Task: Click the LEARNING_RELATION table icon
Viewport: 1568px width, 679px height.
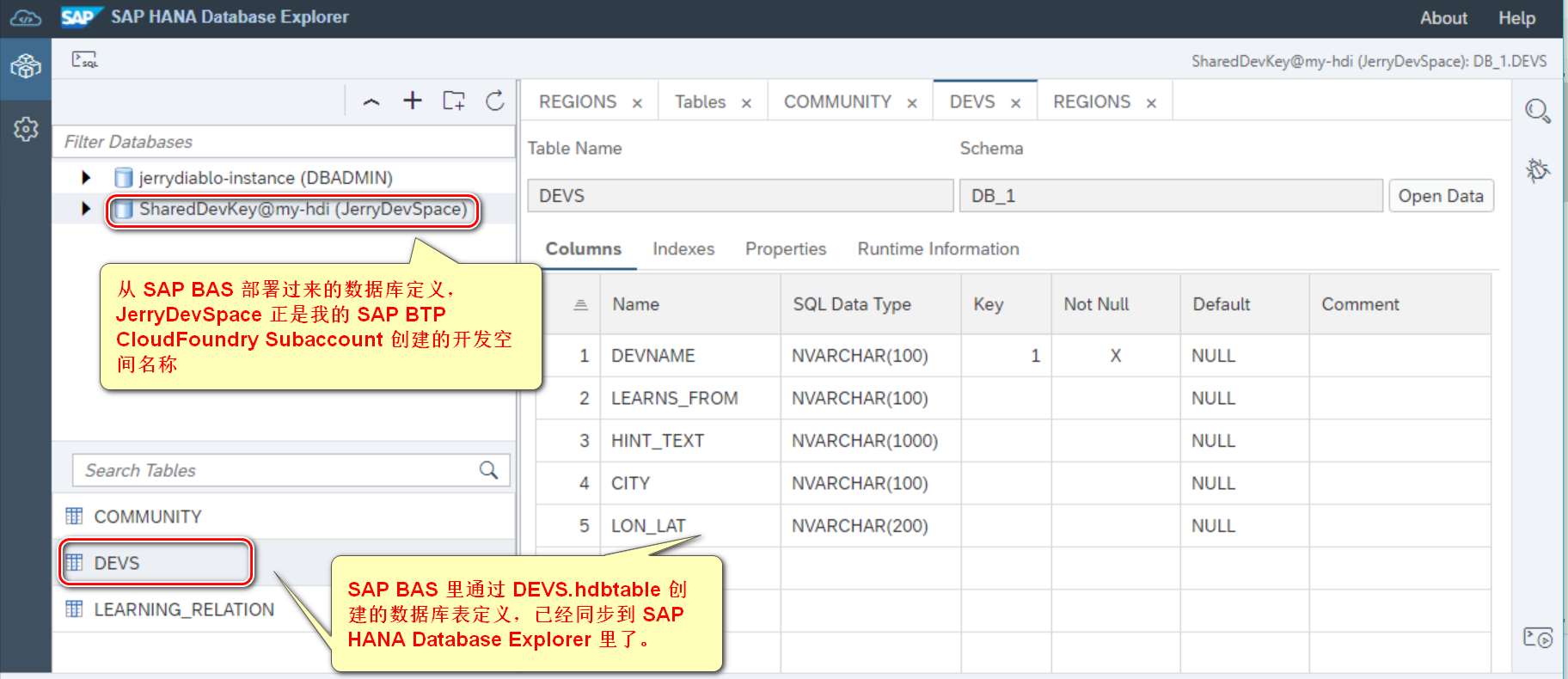Action: [75, 609]
